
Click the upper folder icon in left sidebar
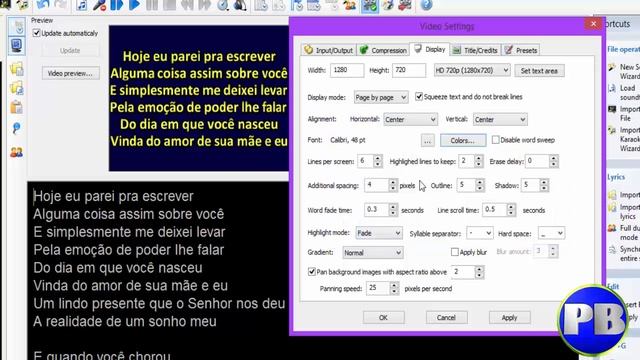point(17,68)
